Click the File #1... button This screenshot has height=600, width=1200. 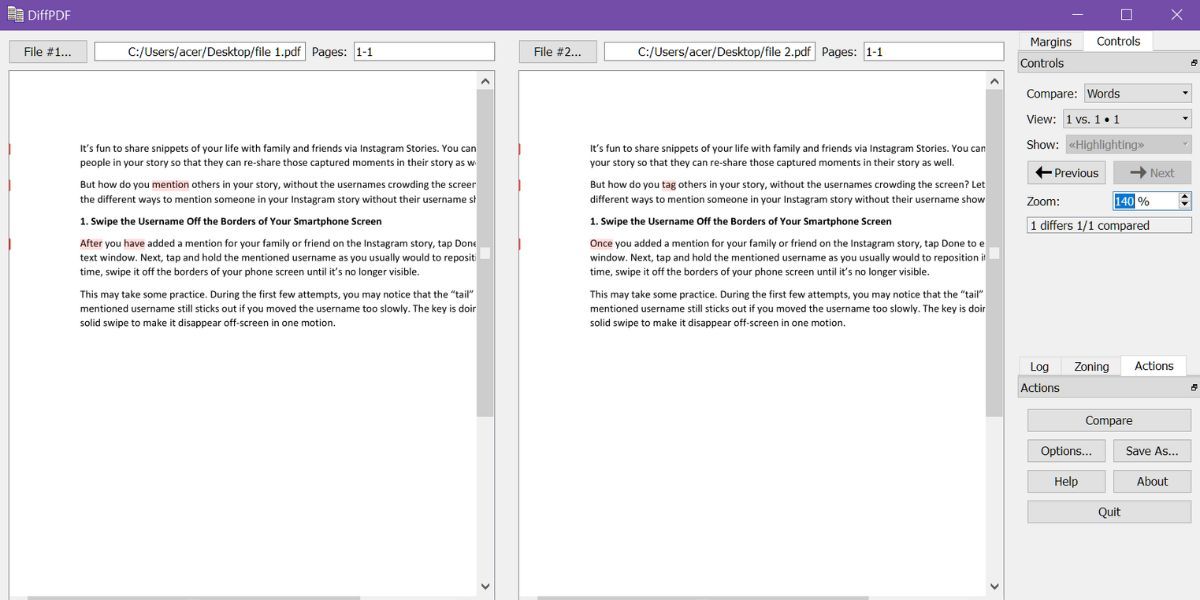48,52
